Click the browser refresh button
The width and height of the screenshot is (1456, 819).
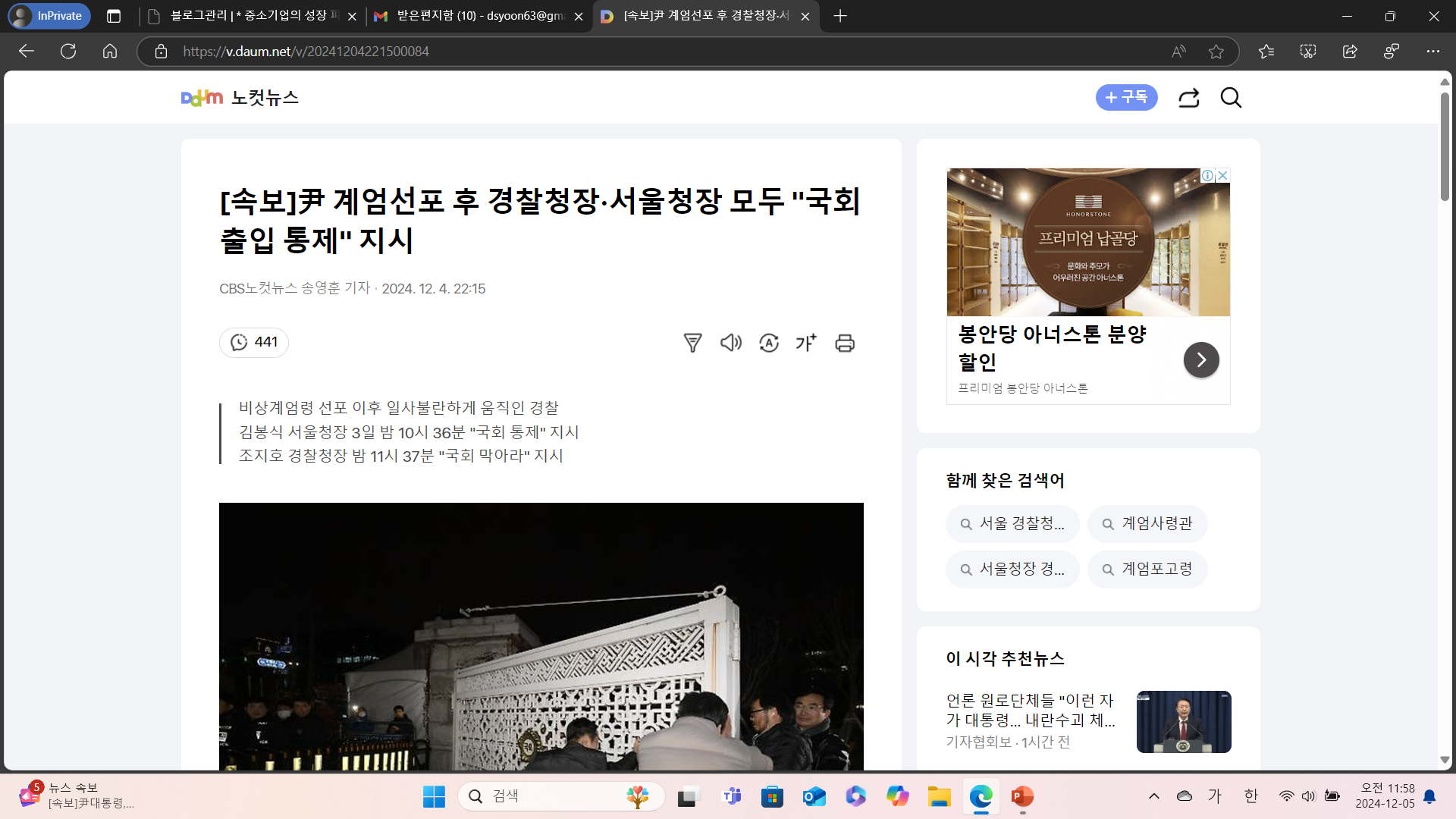[68, 52]
